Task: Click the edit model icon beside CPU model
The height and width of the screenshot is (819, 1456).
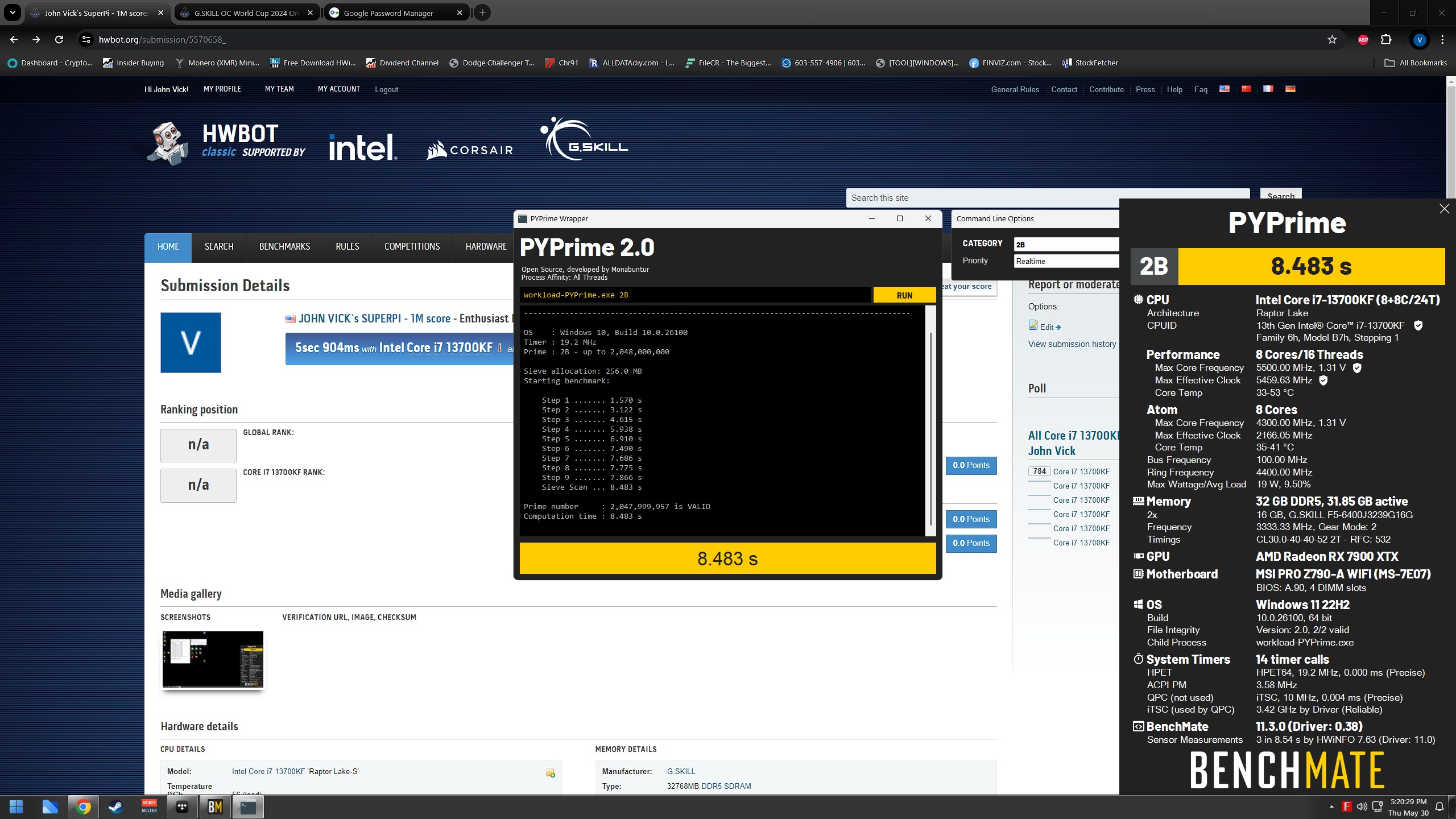Action: tap(550, 772)
